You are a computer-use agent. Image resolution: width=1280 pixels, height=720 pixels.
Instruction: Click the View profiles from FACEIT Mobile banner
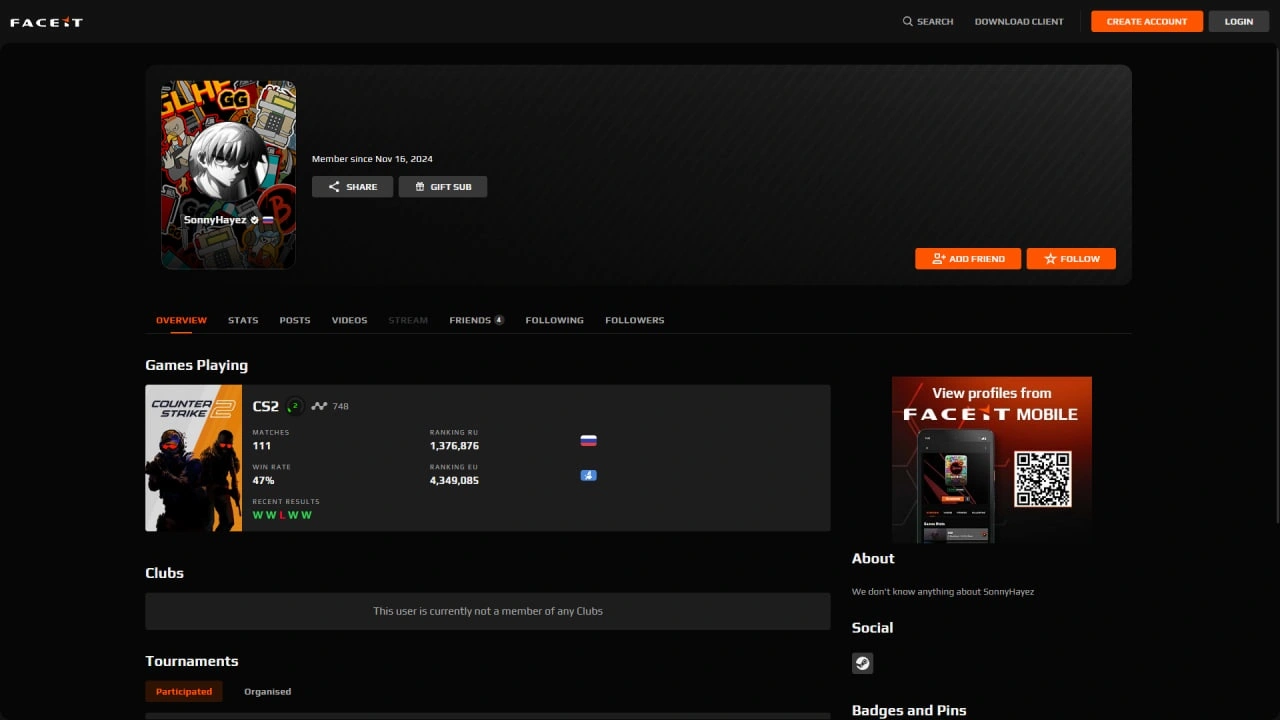[x=992, y=459]
